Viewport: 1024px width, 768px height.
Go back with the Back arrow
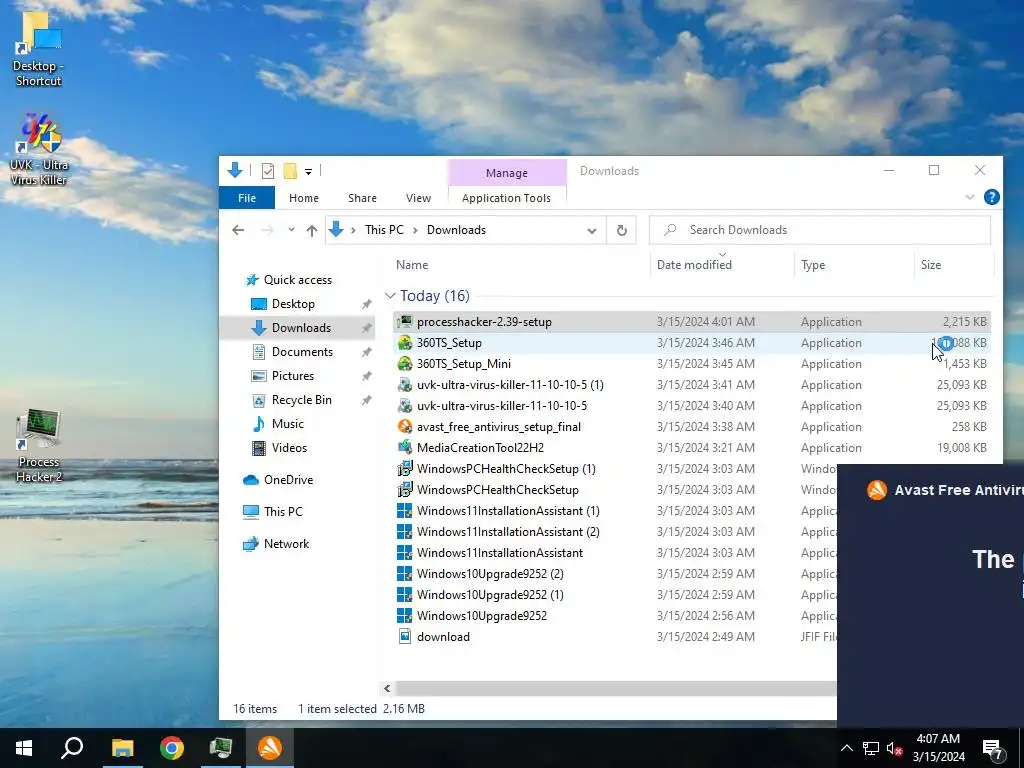238,230
